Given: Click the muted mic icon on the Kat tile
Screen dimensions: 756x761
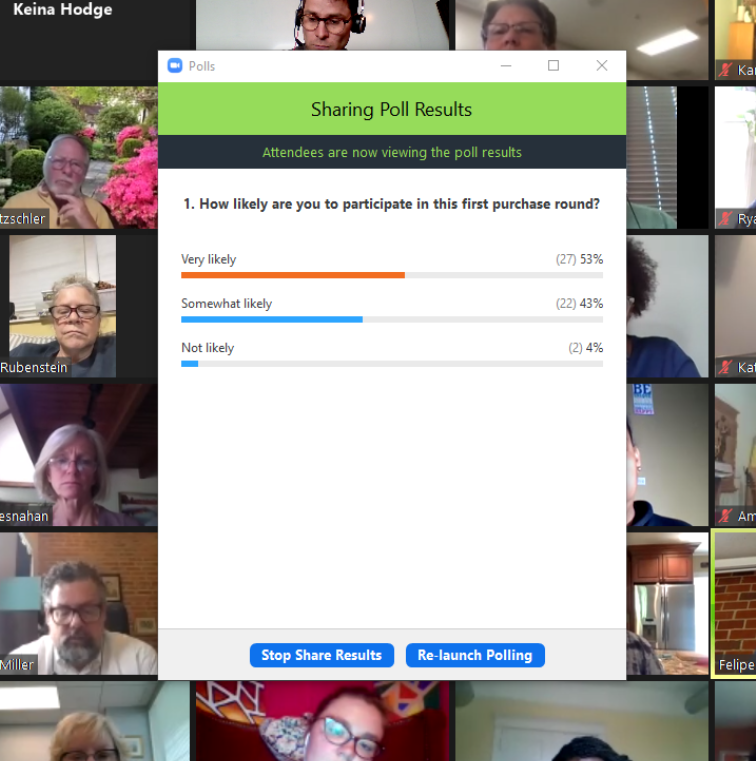Looking at the screenshot, I should pyautogui.click(x=725, y=367).
